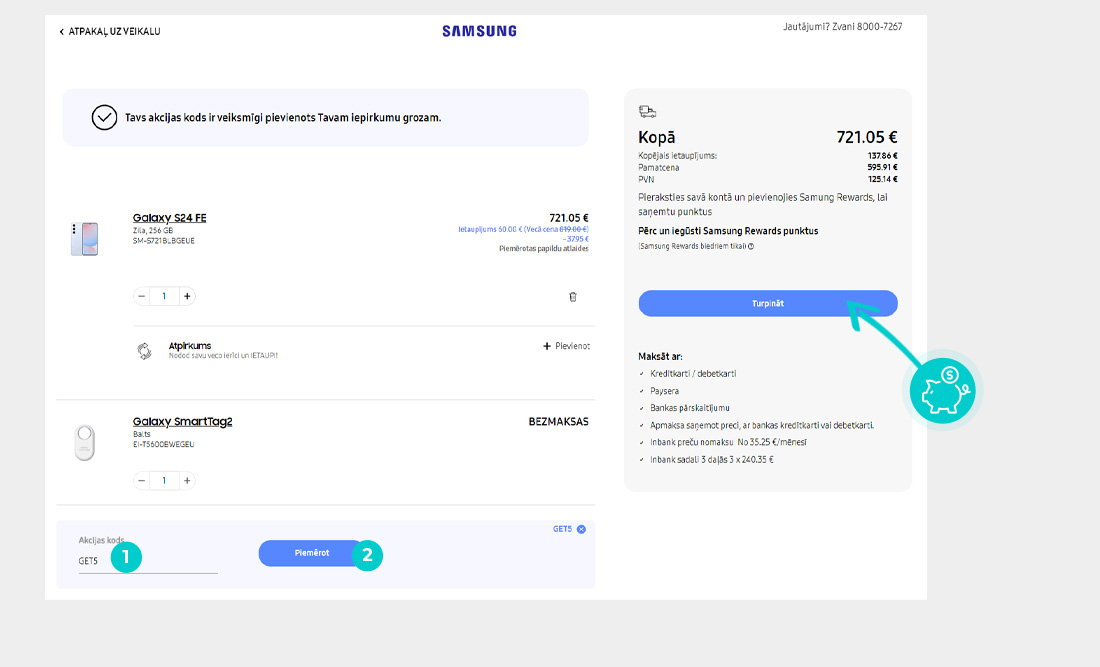
Task: Click the Samsung logo
Action: coord(479,31)
